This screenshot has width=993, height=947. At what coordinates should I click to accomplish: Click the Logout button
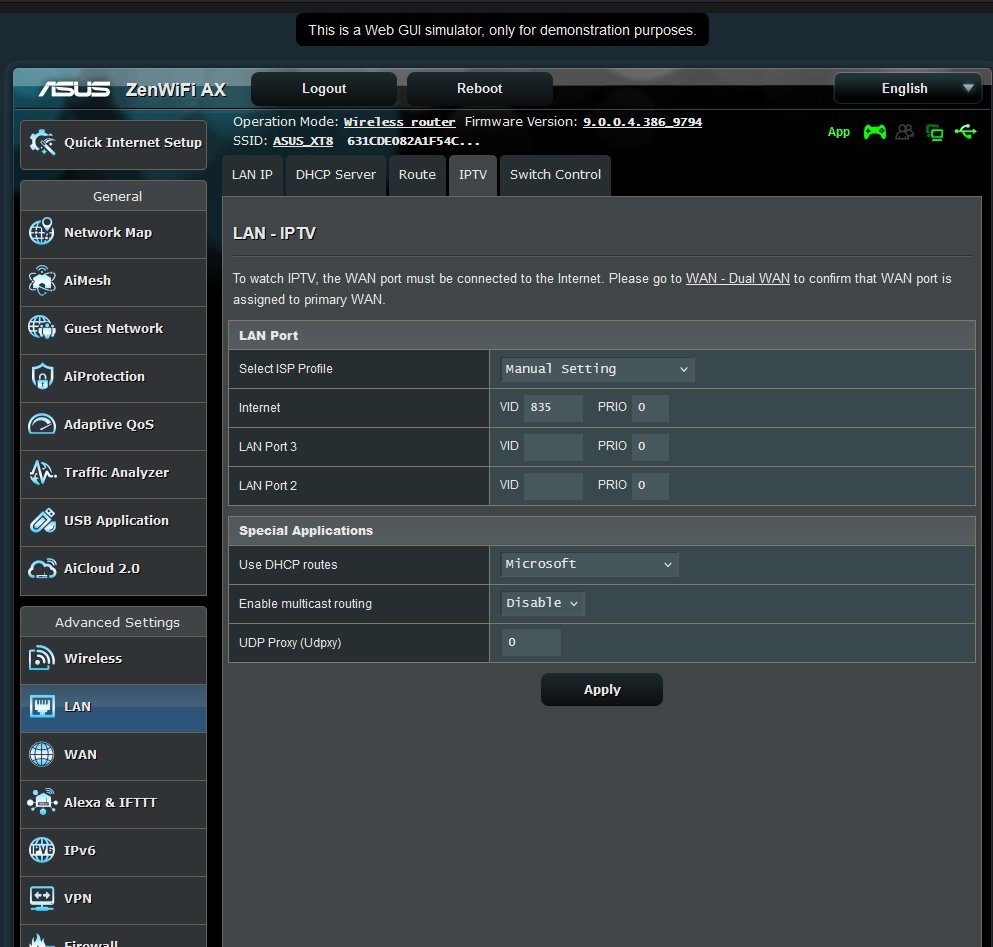[324, 89]
